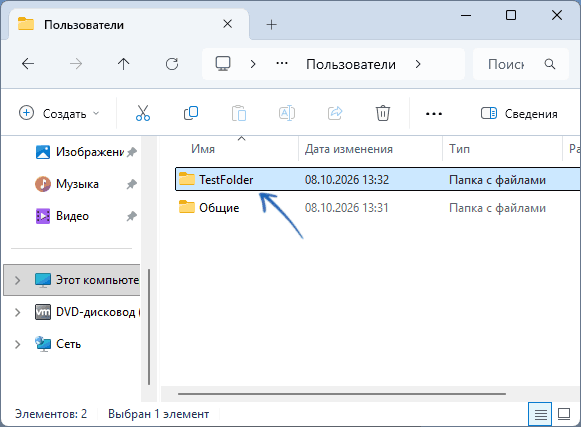
Task: Go back with the left arrow
Action: tap(28, 64)
